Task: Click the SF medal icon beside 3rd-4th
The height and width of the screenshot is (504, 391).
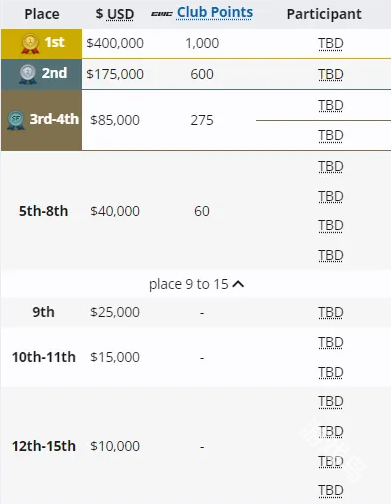Action: point(16,120)
